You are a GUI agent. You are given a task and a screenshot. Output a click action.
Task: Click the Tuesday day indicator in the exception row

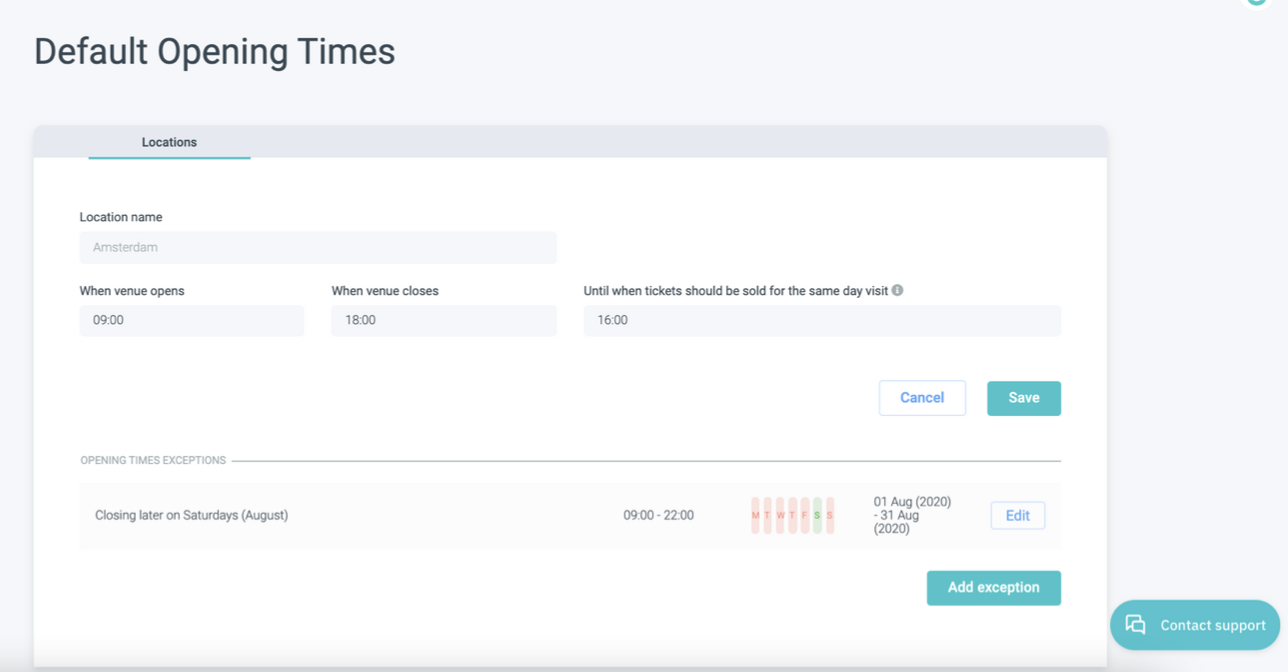(767, 516)
